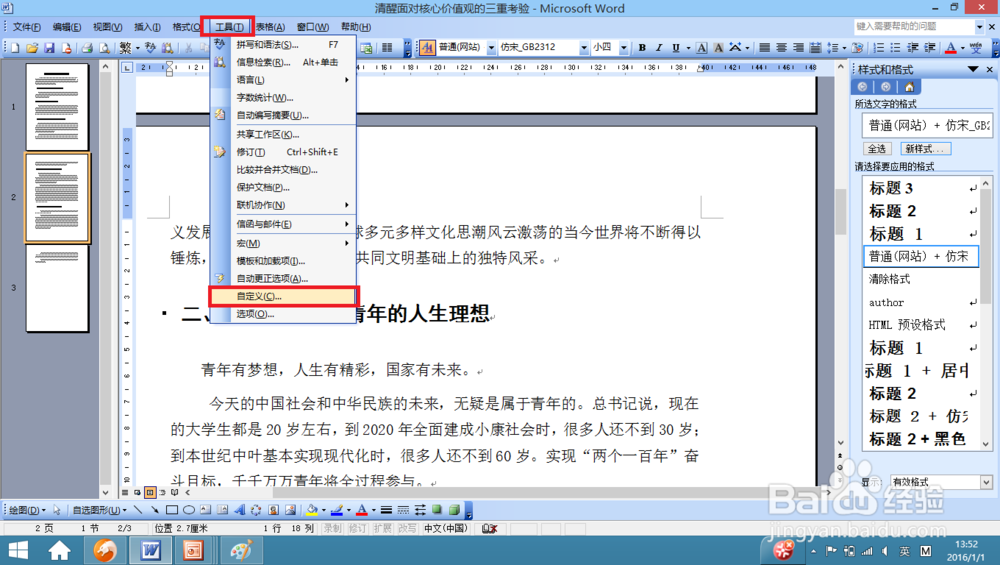The width and height of the screenshot is (1000, 565).
Task: Click the numbered list icon
Action: point(879,48)
